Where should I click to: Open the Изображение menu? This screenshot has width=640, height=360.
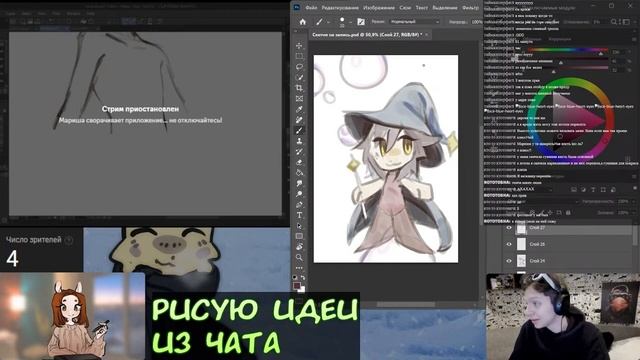[x=379, y=8]
